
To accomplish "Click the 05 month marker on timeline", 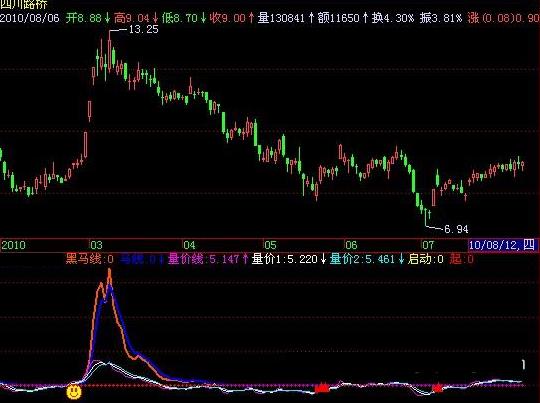I will [x=270, y=245].
